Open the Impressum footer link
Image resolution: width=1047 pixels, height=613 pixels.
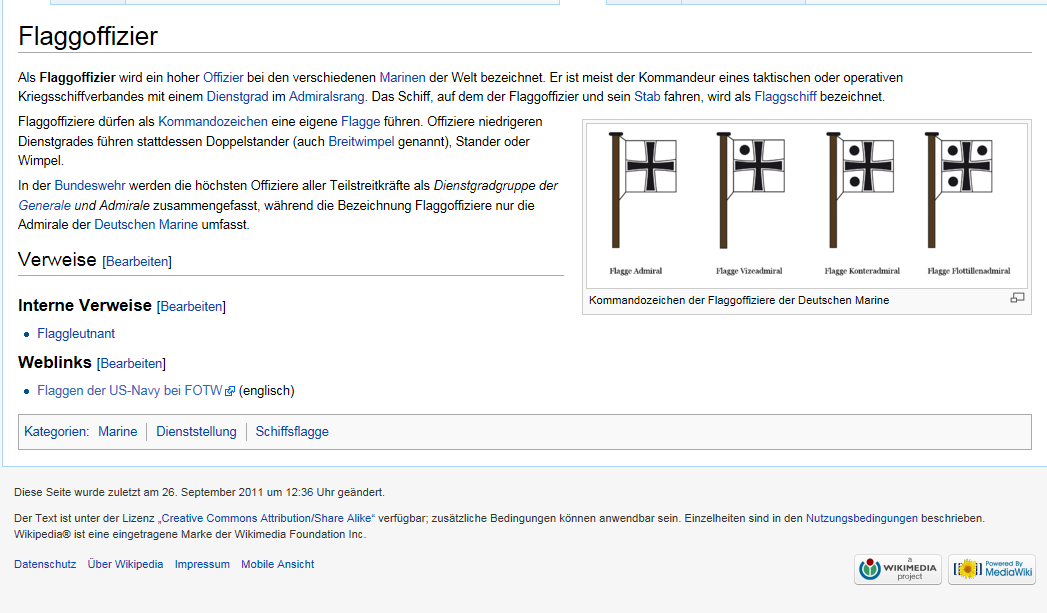click(202, 564)
